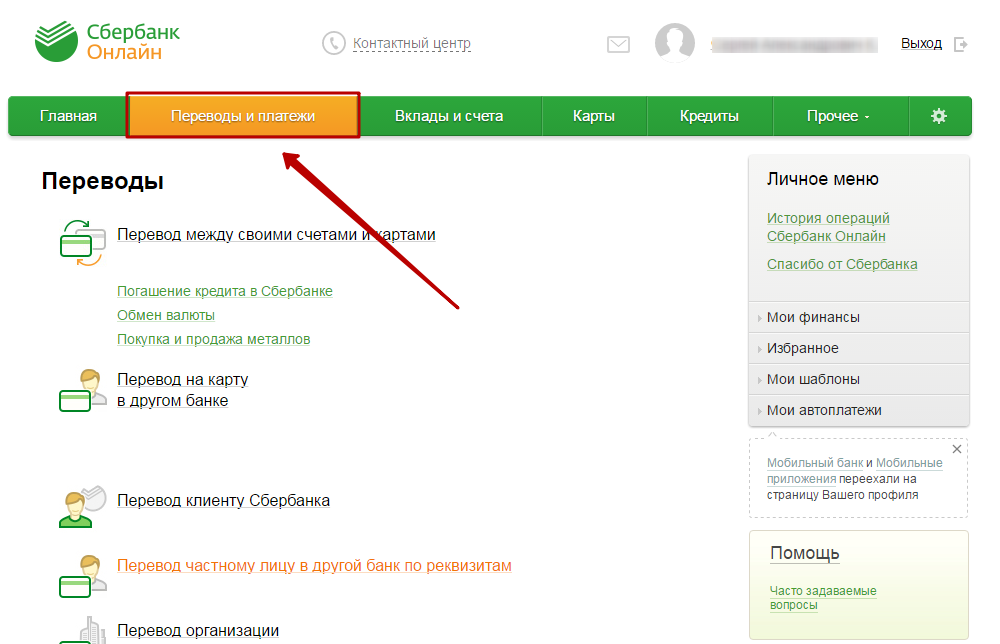The image size is (1000, 644).
Task: Open settings gear in navigation bar
Action: [939, 116]
